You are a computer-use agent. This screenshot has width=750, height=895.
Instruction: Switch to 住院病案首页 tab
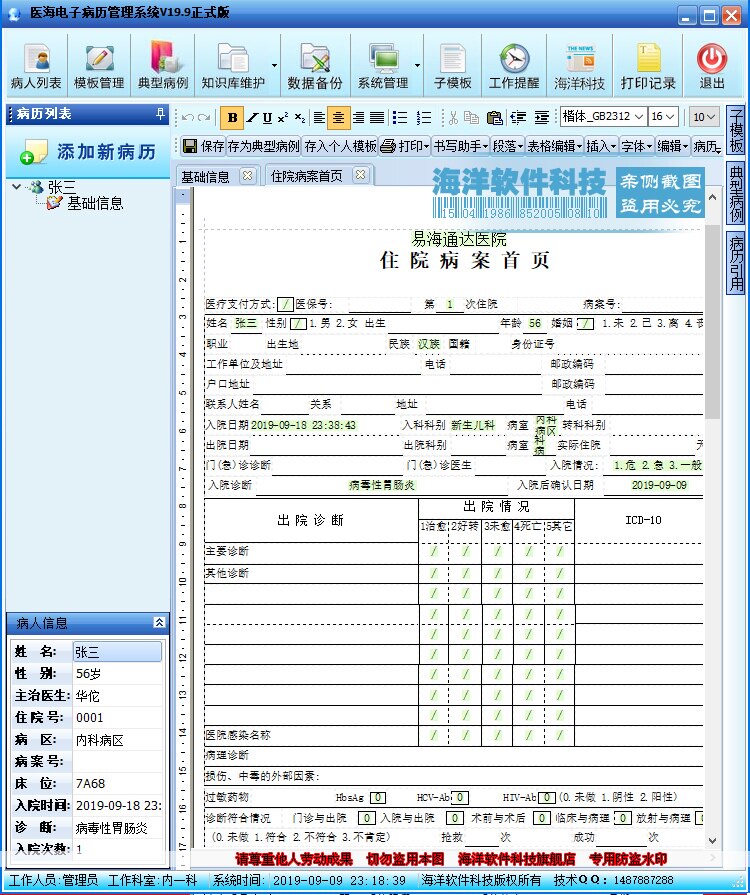[x=307, y=176]
